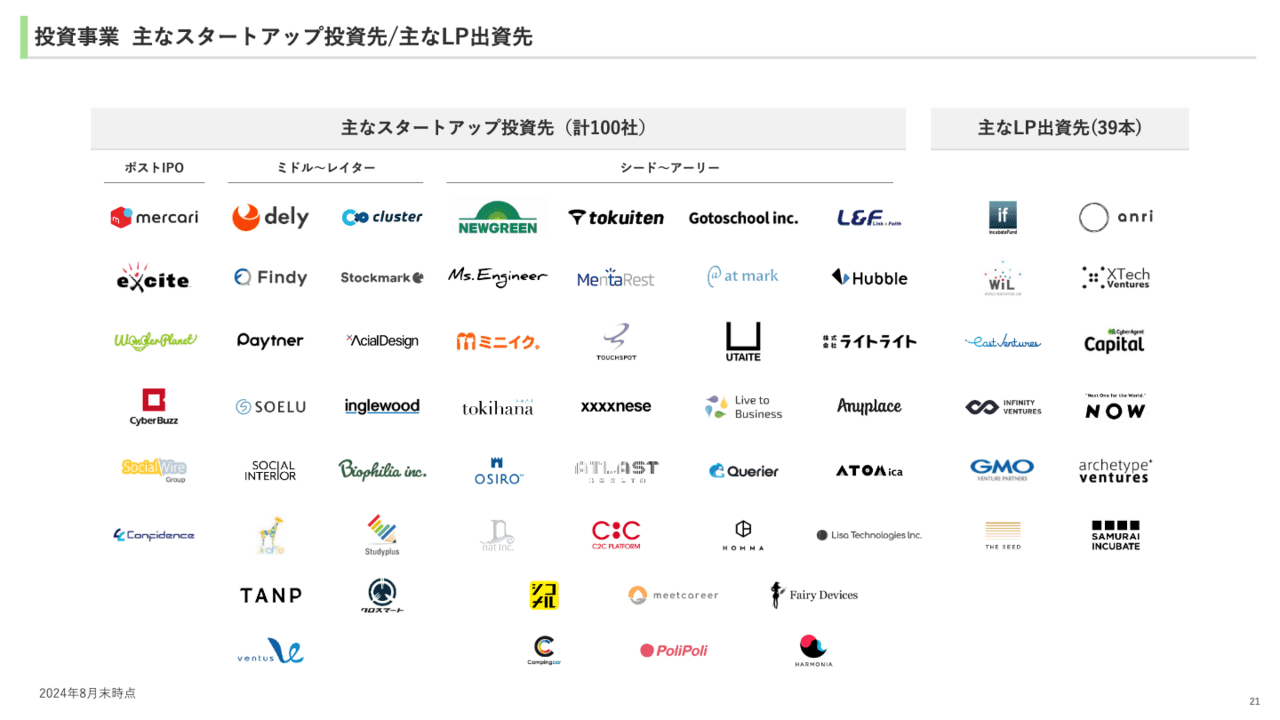The height and width of the screenshot is (720, 1280).
Task: Select the Findy logo
Action: point(271,277)
